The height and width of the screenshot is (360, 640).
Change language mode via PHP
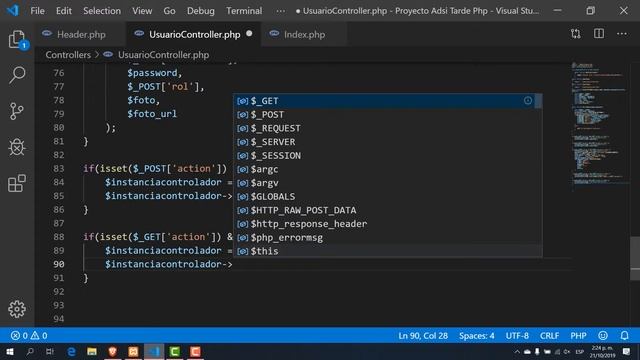pos(578,336)
